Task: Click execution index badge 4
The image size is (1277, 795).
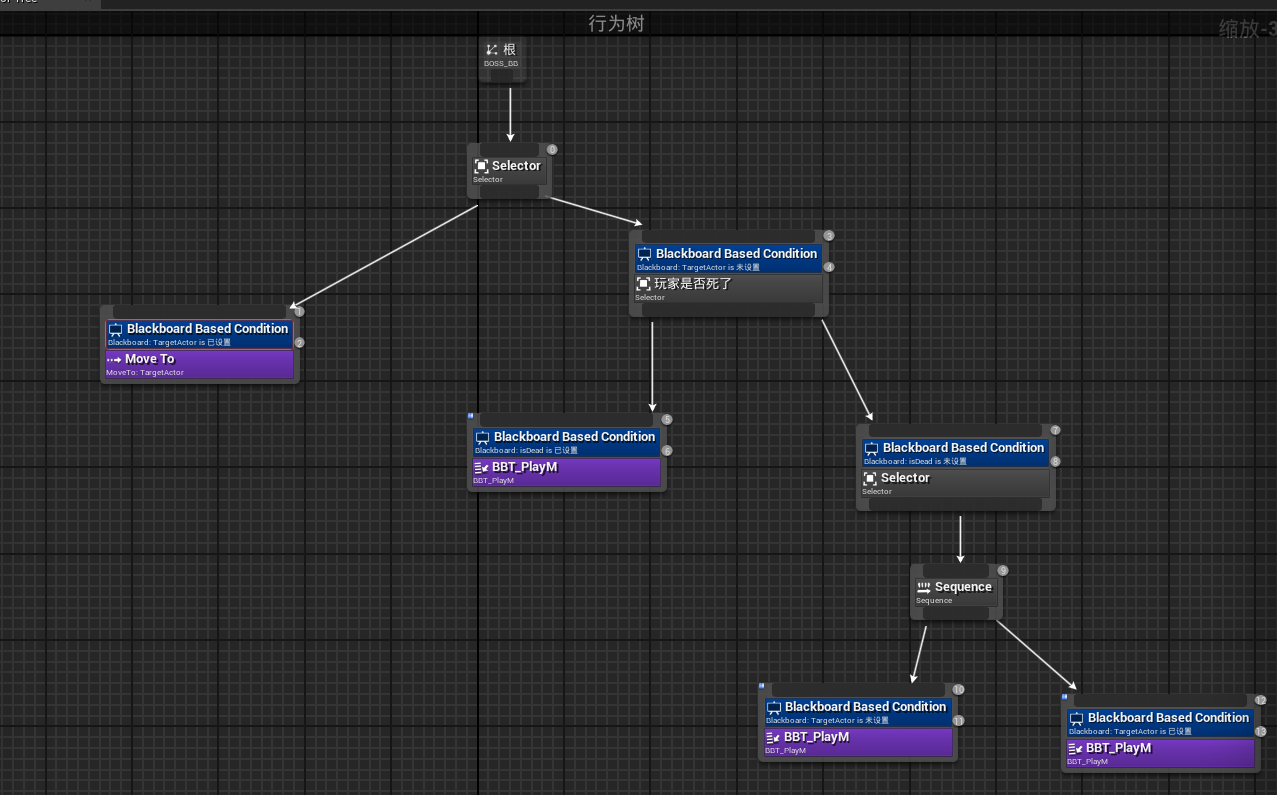Action: point(828,267)
